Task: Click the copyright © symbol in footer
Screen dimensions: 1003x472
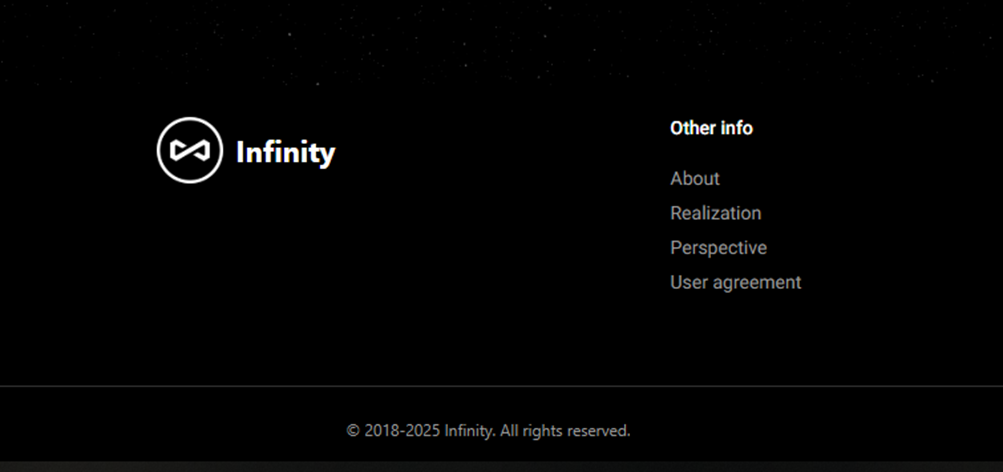Action: click(x=353, y=431)
